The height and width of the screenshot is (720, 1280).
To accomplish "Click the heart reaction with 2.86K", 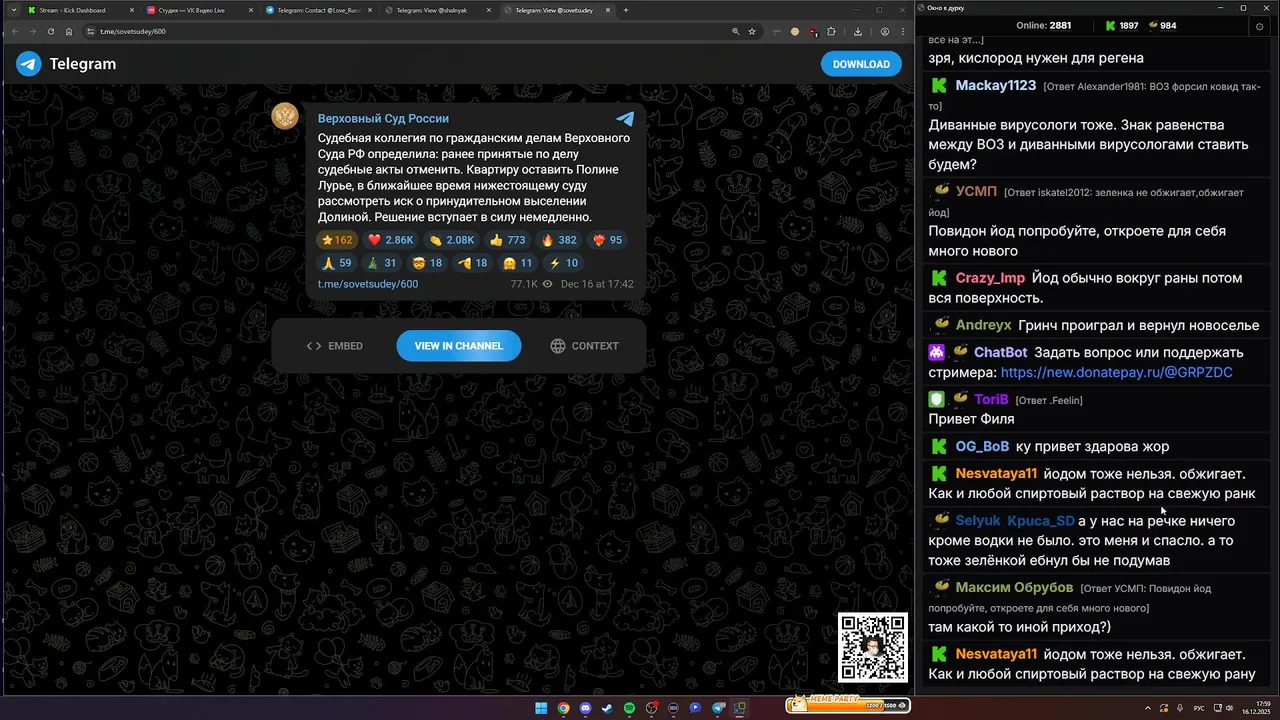I will pyautogui.click(x=390, y=240).
